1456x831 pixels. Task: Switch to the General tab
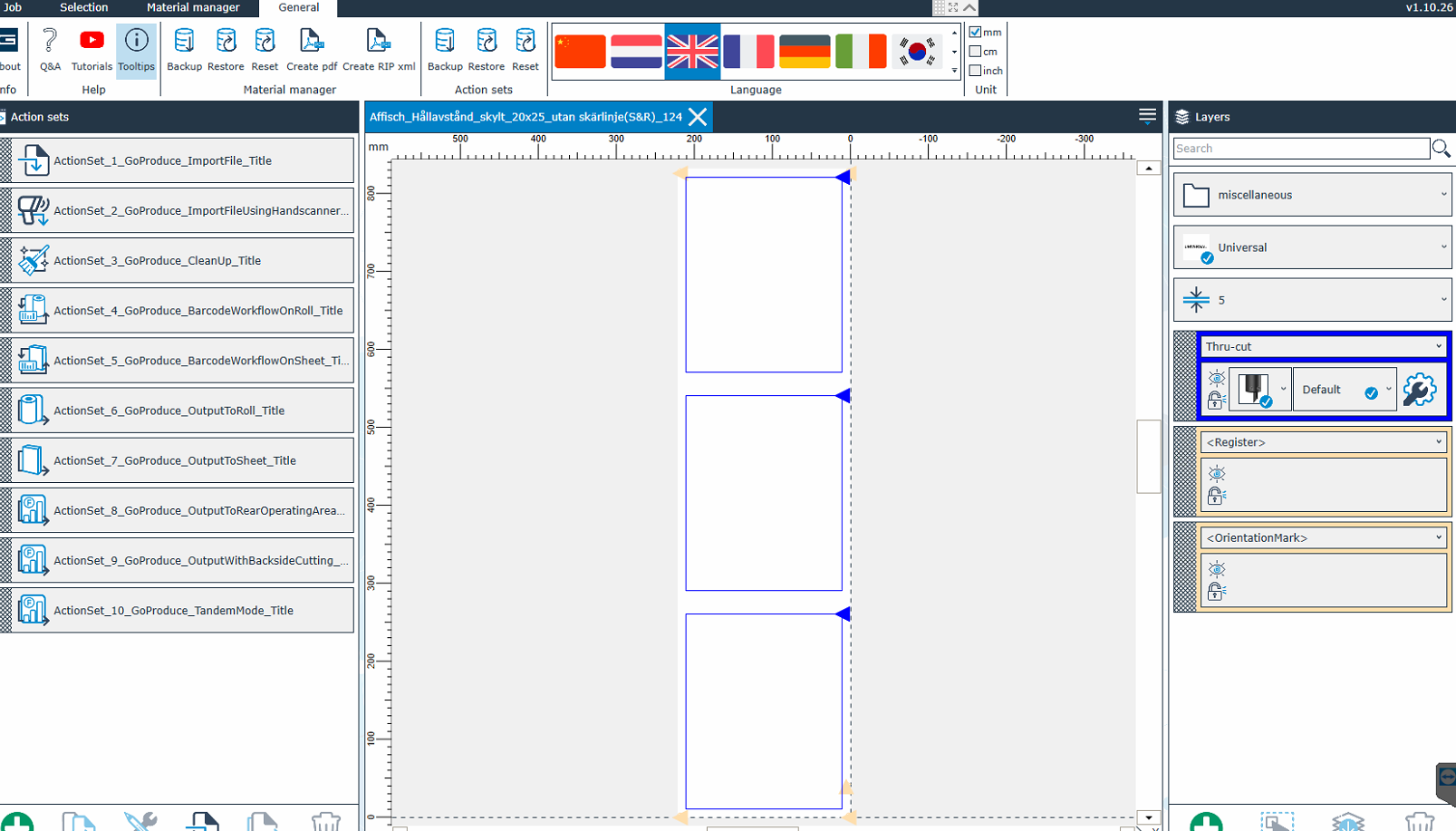tap(298, 7)
